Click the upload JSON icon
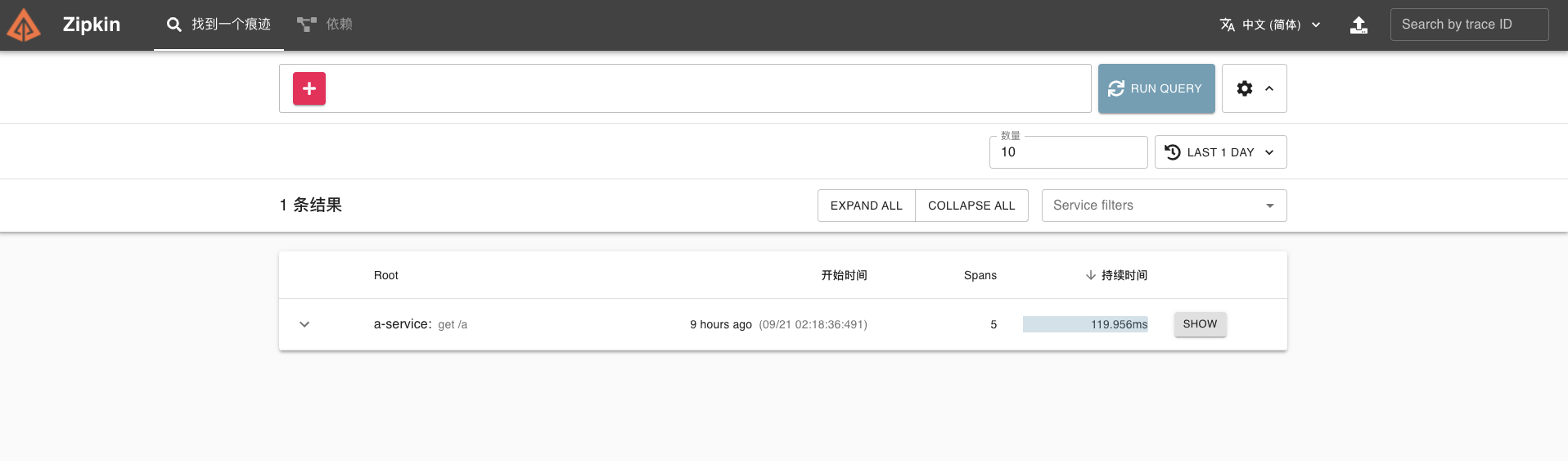 (1358, 25)
